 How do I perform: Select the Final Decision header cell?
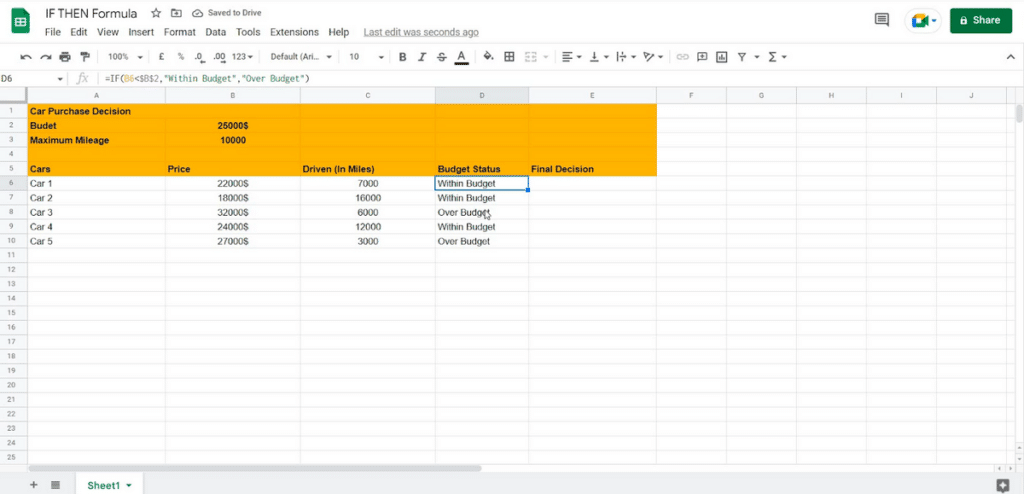[592, 169]
